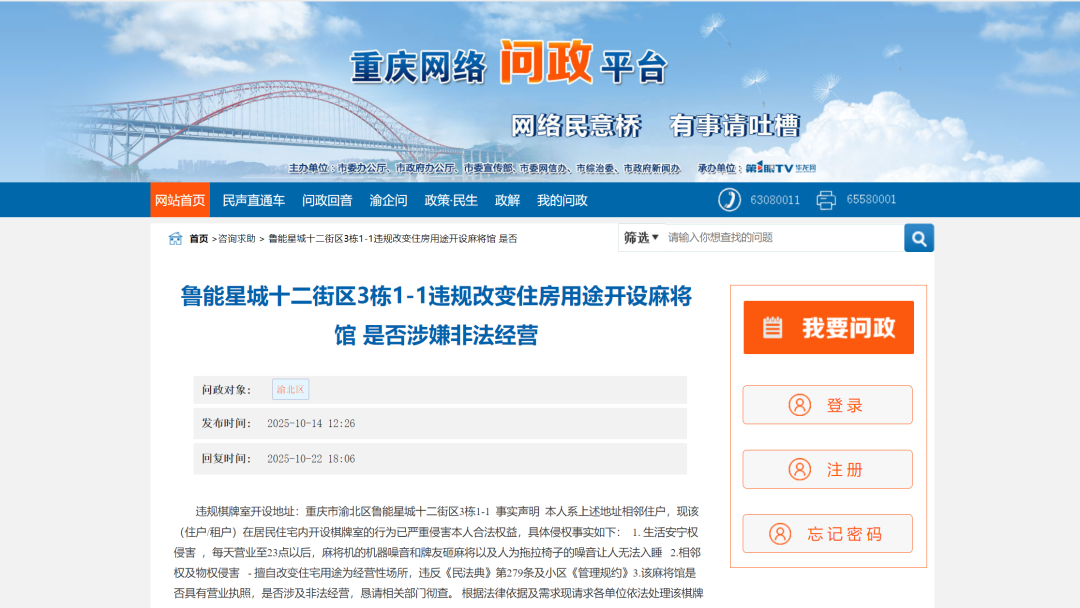The image size is (1080, 608).
Task: Click the magnifier to search questions
Action: point(919,237)
